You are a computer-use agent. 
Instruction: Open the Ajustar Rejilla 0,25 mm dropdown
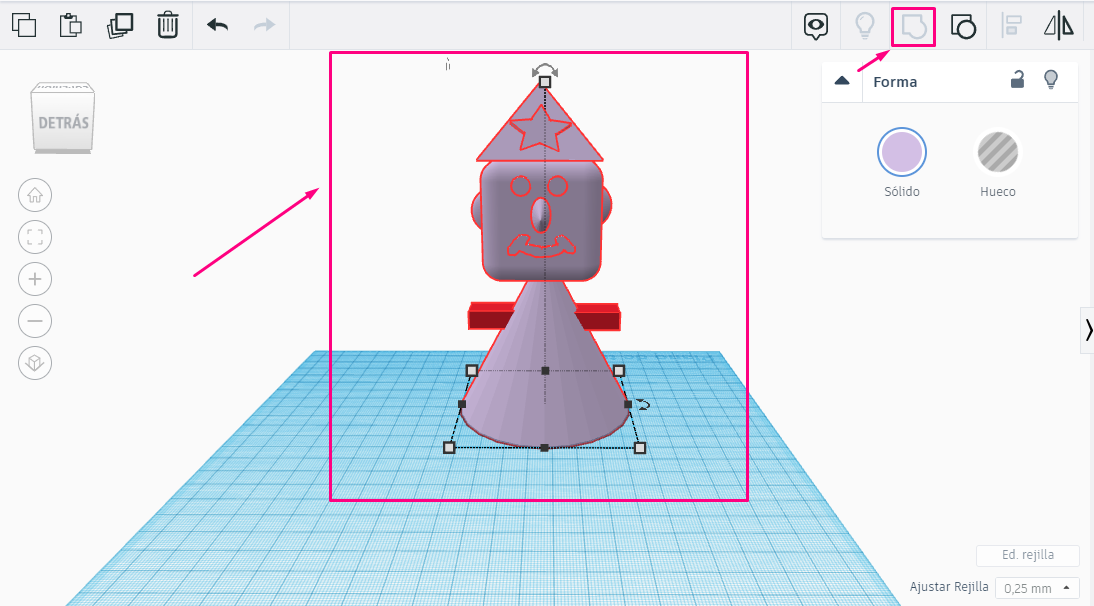point(1037,588)
